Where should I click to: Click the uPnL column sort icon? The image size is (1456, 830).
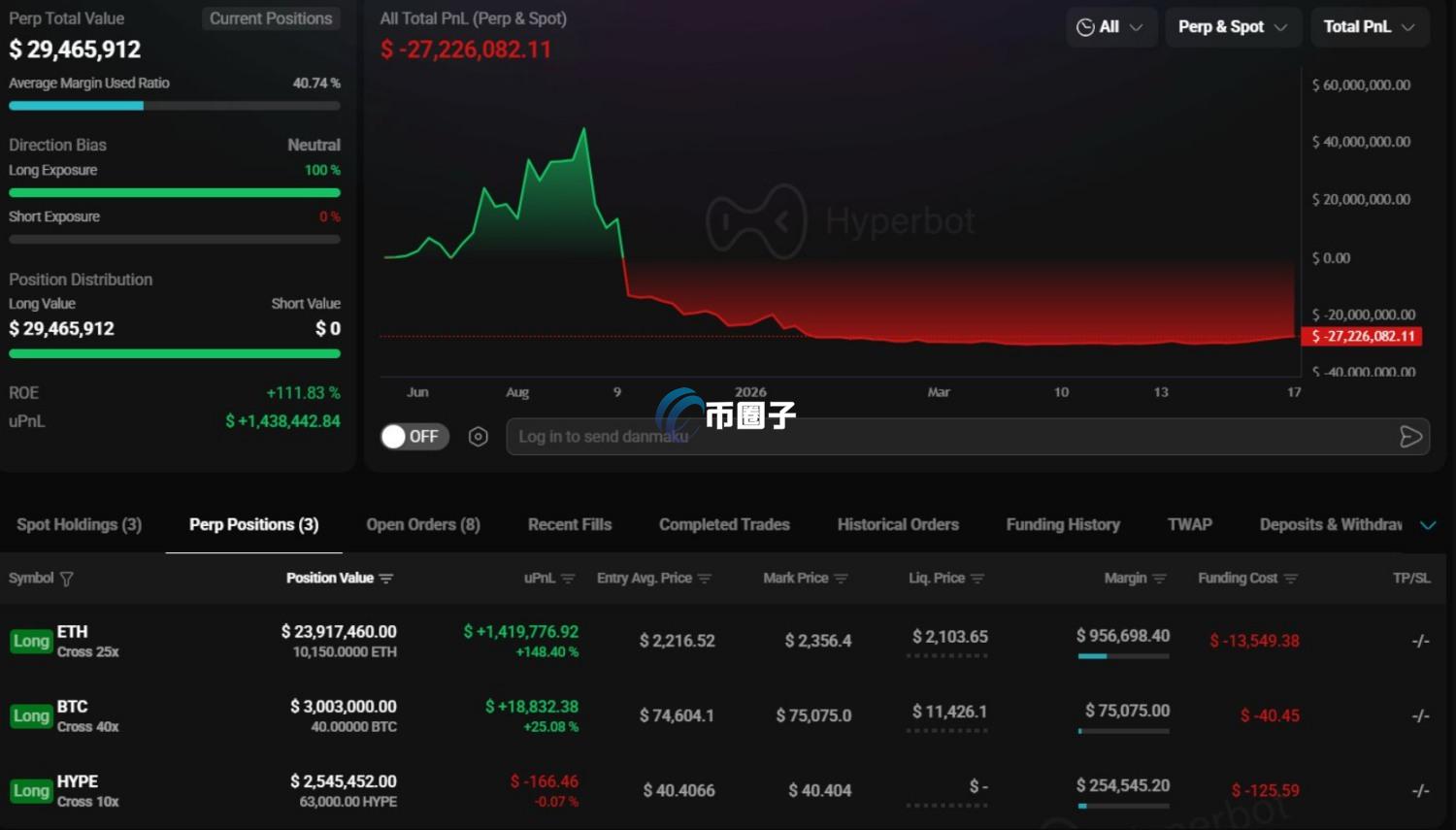[568, 579]
